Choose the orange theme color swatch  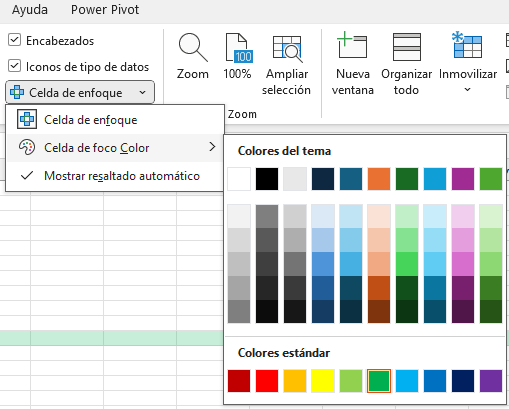(x=379, y=179)
